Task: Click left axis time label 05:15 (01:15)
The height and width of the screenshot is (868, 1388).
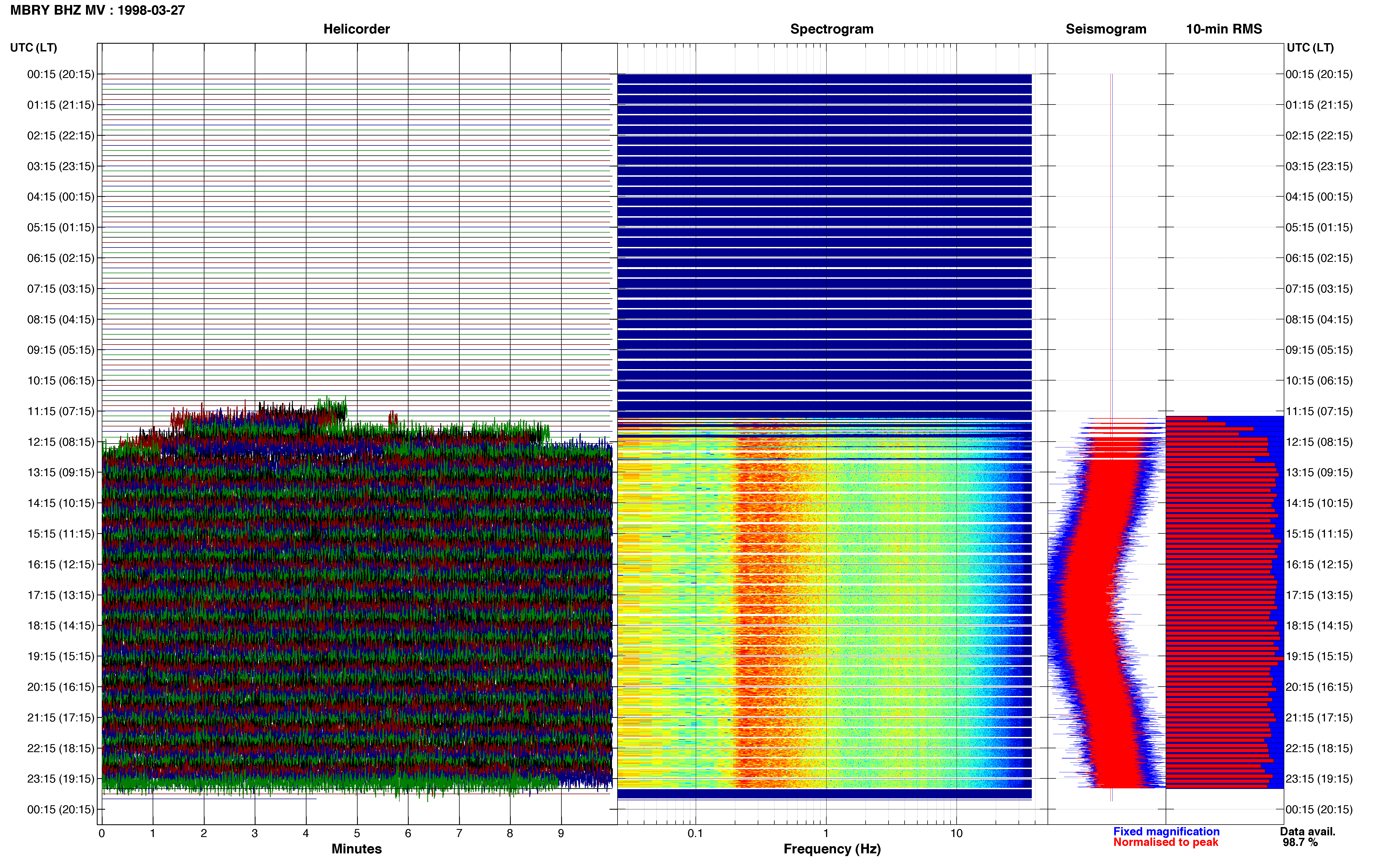Action: 61,227
